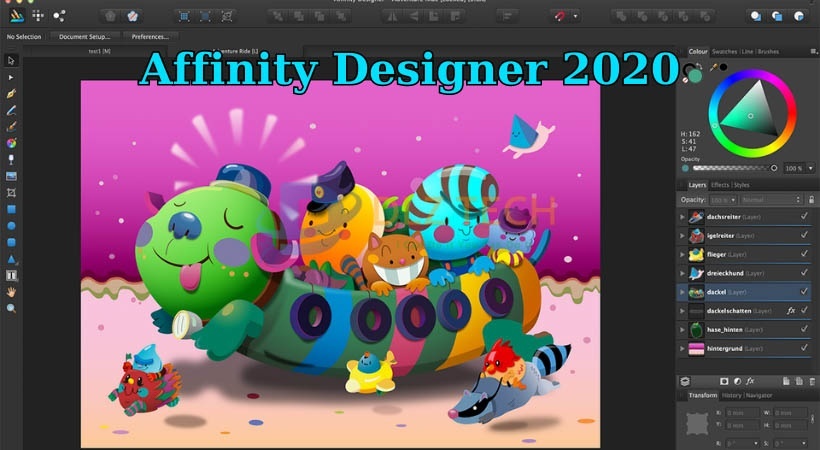
Task: Pick the Hand view tool
Action: 12,292
